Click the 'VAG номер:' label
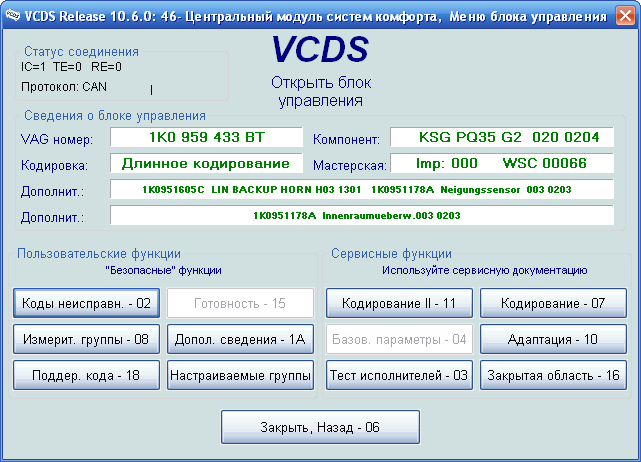641x462 pixels. [x=57, y=139]
